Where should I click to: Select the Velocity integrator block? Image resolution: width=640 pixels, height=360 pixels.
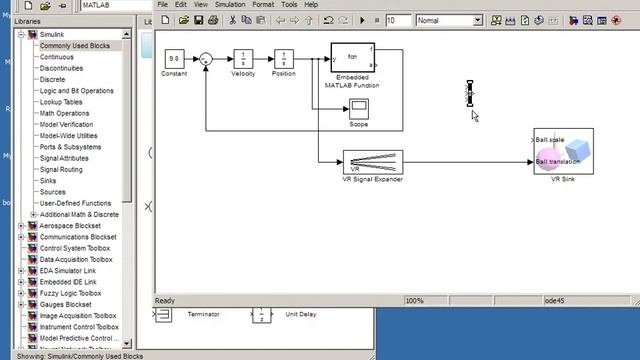[243, 59]
